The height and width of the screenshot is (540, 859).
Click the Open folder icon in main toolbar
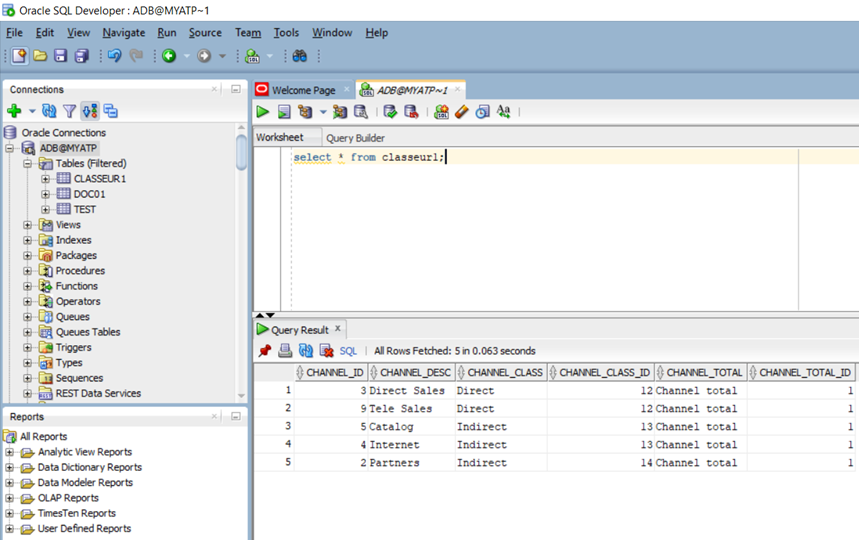coord(40,56)
